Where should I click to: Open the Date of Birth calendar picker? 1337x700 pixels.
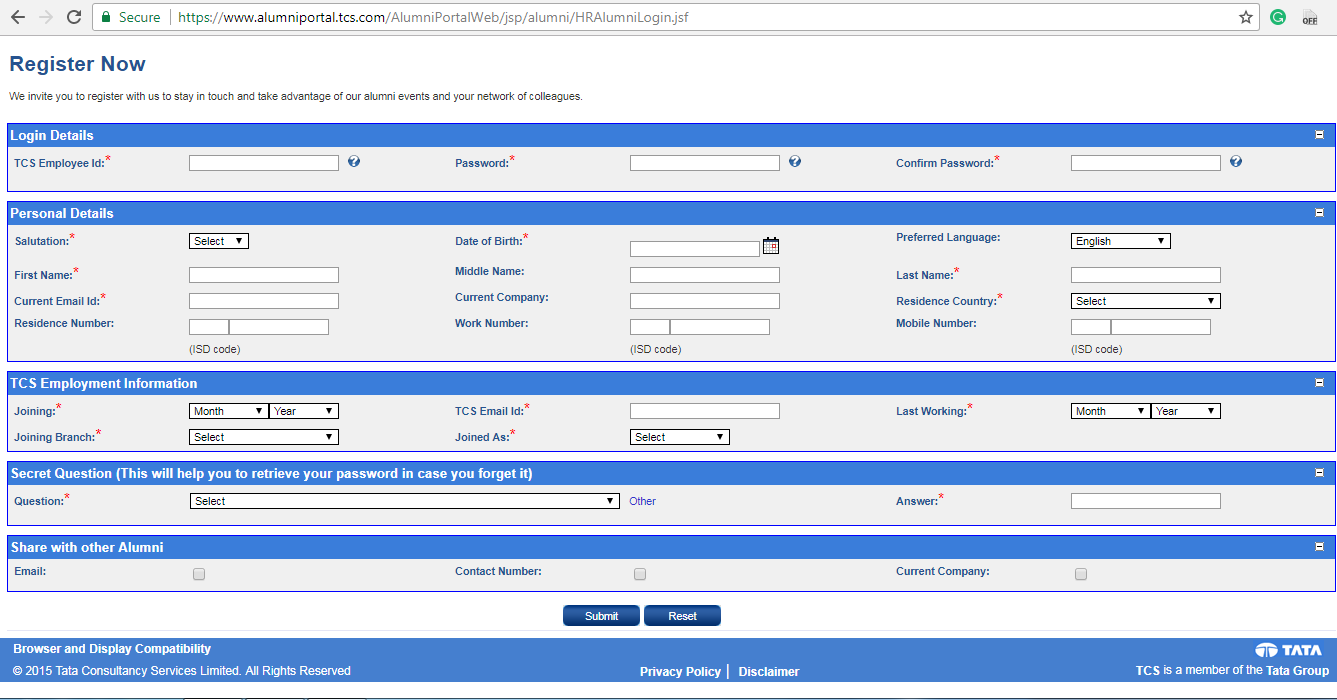771,246
